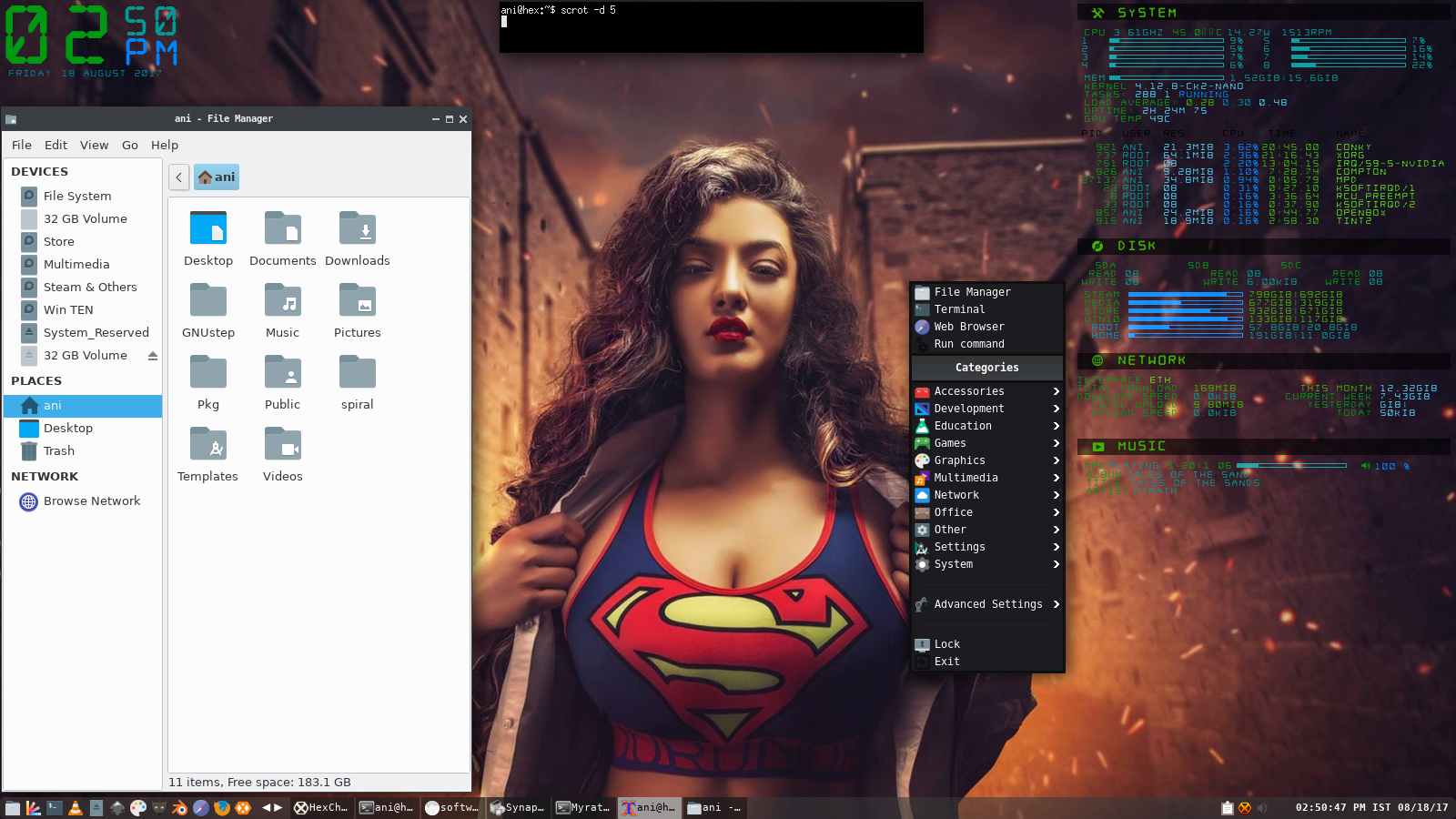Click the back arrow in file manager
The image size is (1456, 819).
tap(179, 177)
